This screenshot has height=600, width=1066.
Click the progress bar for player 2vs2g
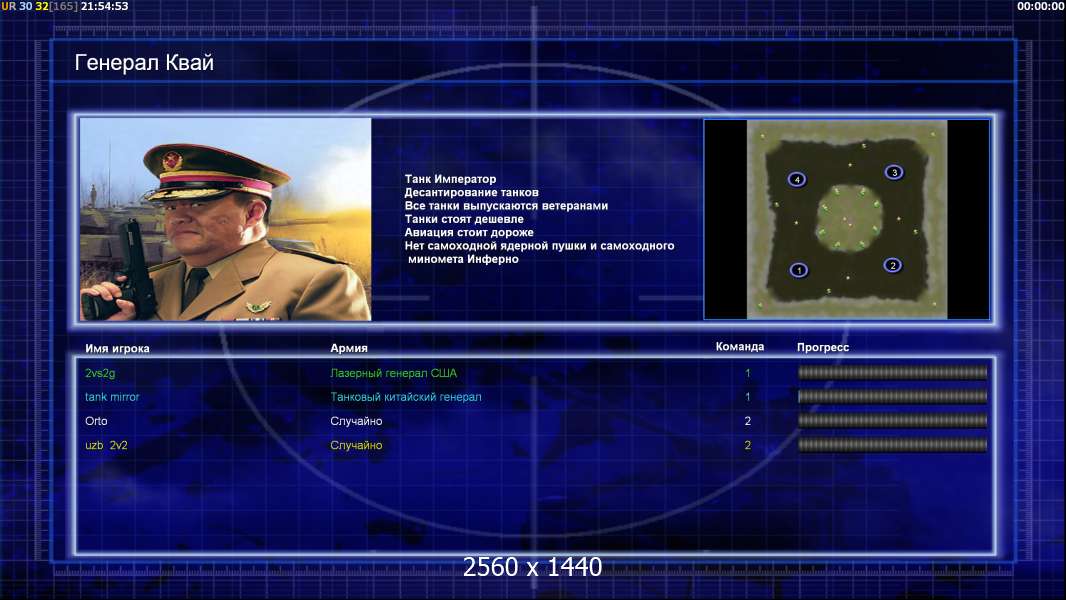tap(892, 372)
